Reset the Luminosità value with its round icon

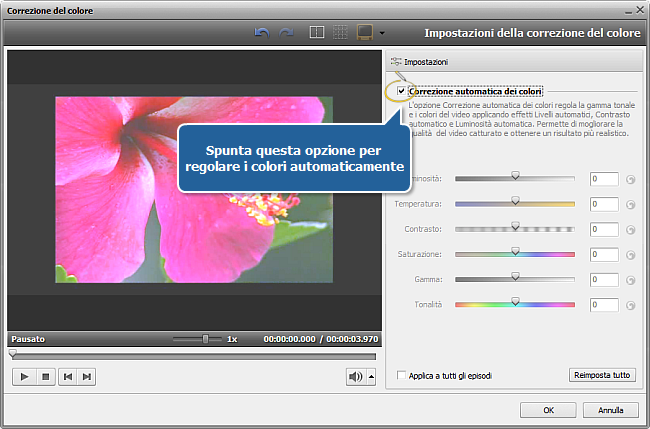(630, 179)
